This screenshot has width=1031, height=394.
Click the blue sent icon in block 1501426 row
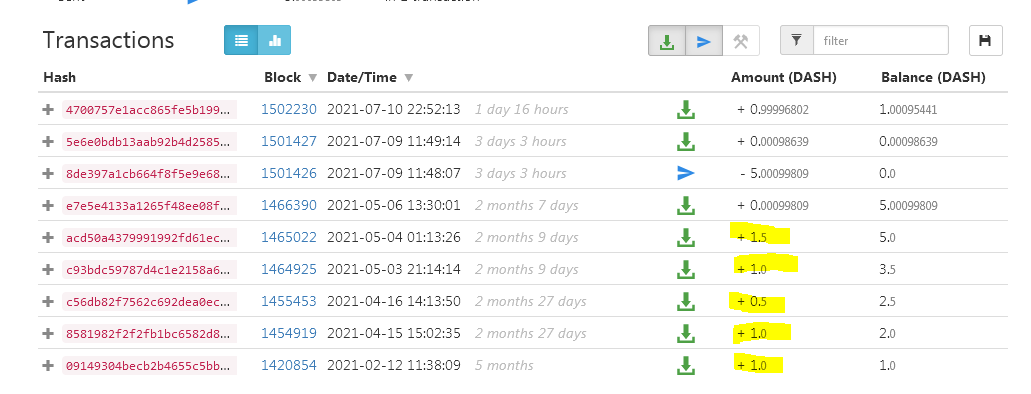686,173
